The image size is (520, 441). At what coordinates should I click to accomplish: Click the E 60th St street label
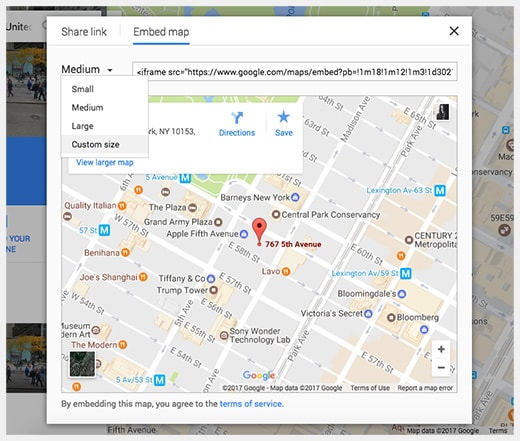pyautogui.click(x=366, y=254)
